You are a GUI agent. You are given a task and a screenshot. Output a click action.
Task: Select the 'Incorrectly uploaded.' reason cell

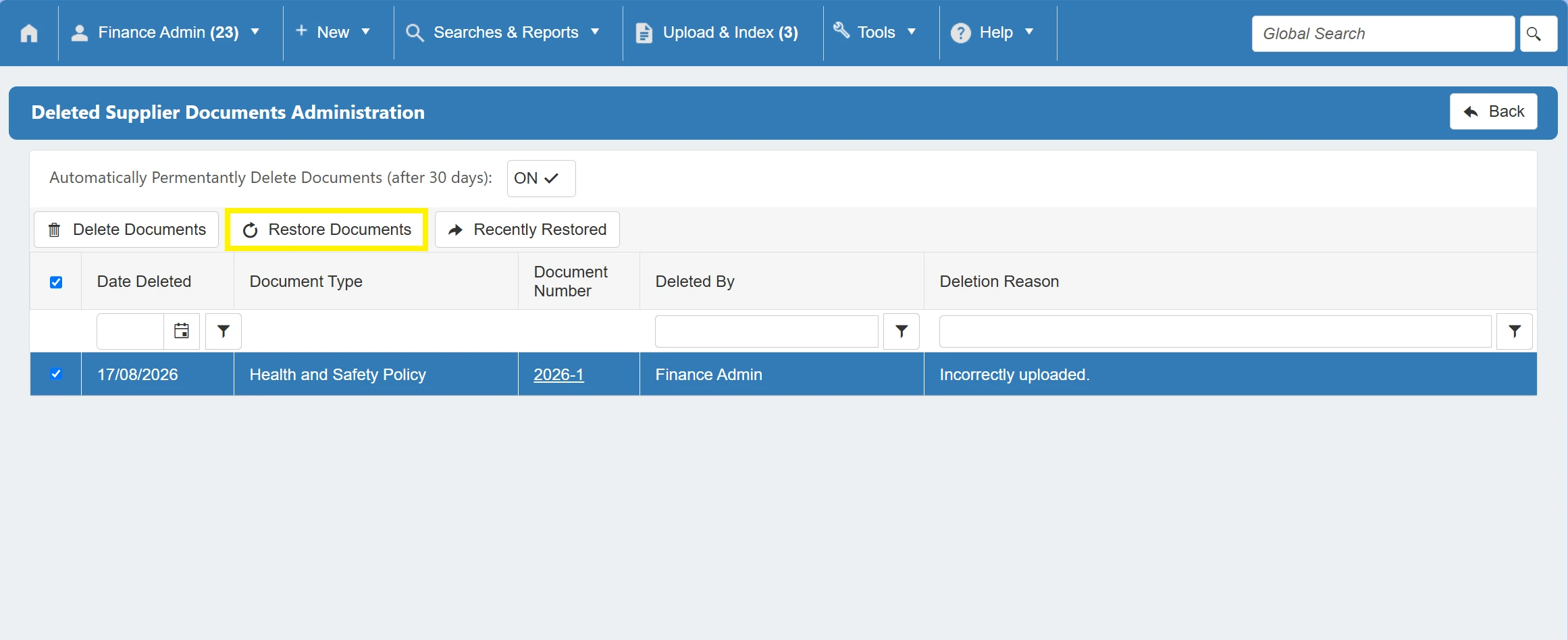1230,374
